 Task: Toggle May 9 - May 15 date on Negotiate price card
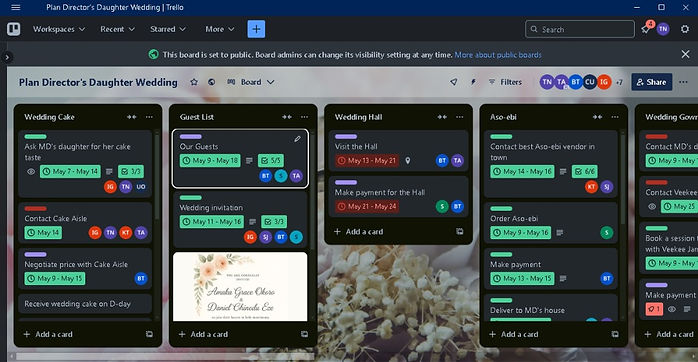pyautogui.click(x=55, y=278)
